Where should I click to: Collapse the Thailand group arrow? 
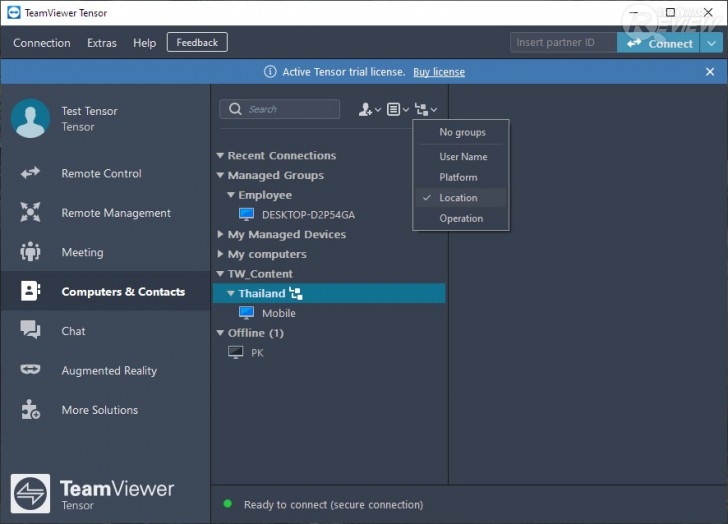231,293
